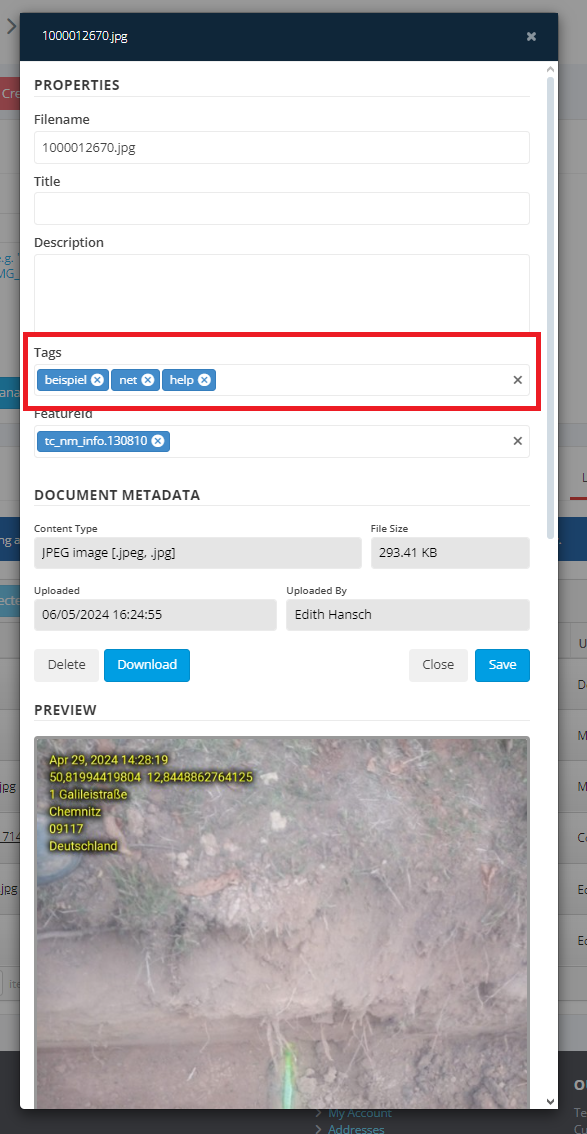This screenshot has height=1134, width=587.
Task: Click the scroll up arrow of dialog
Action: pos(550,69)
